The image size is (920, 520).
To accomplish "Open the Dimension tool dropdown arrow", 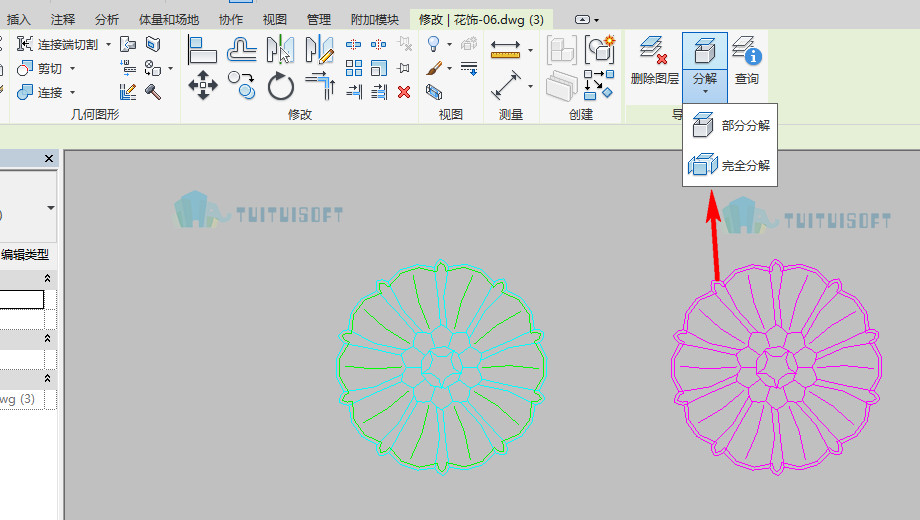I will click(530, 86).
